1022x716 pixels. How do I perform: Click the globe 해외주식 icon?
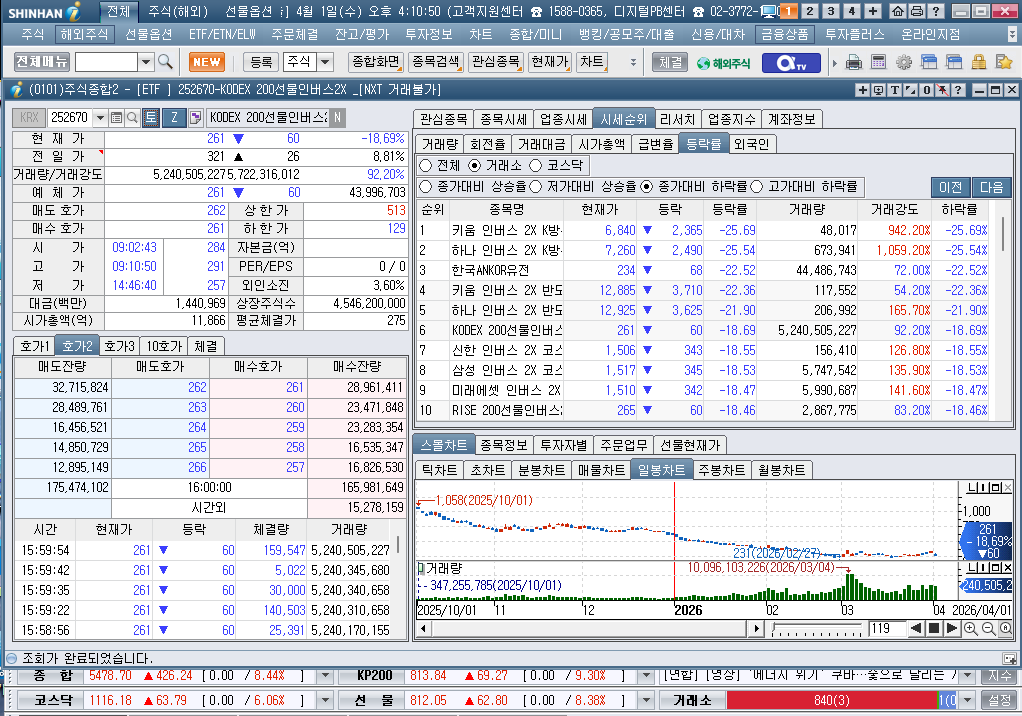[x=723, y=63]
